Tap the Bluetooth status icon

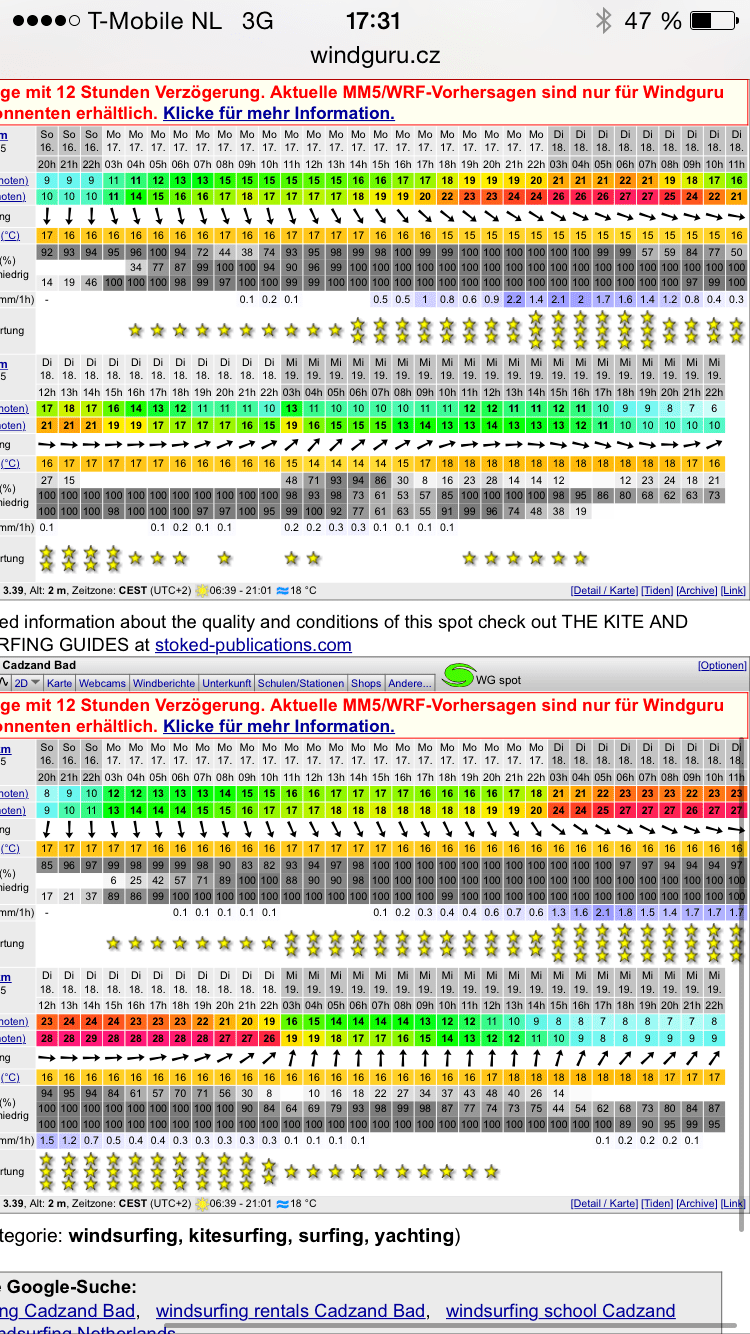[603, 21]
